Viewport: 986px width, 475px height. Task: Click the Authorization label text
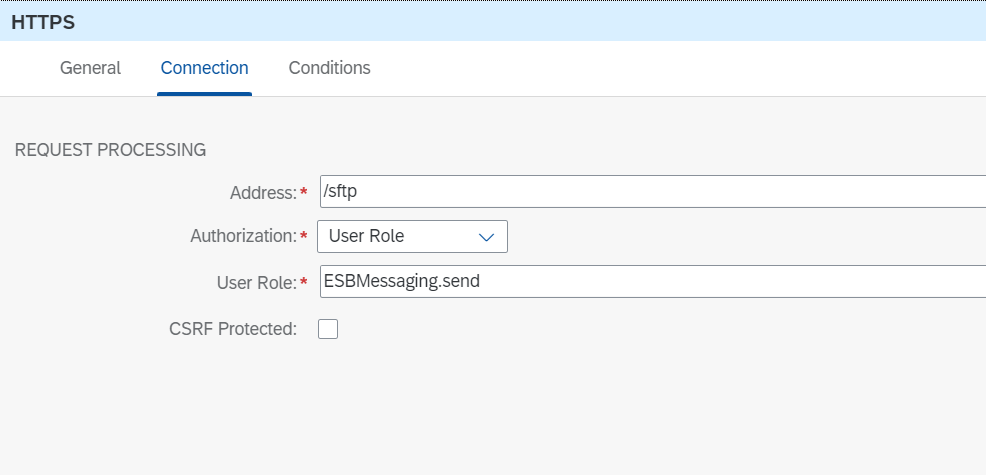click(243, 237)
